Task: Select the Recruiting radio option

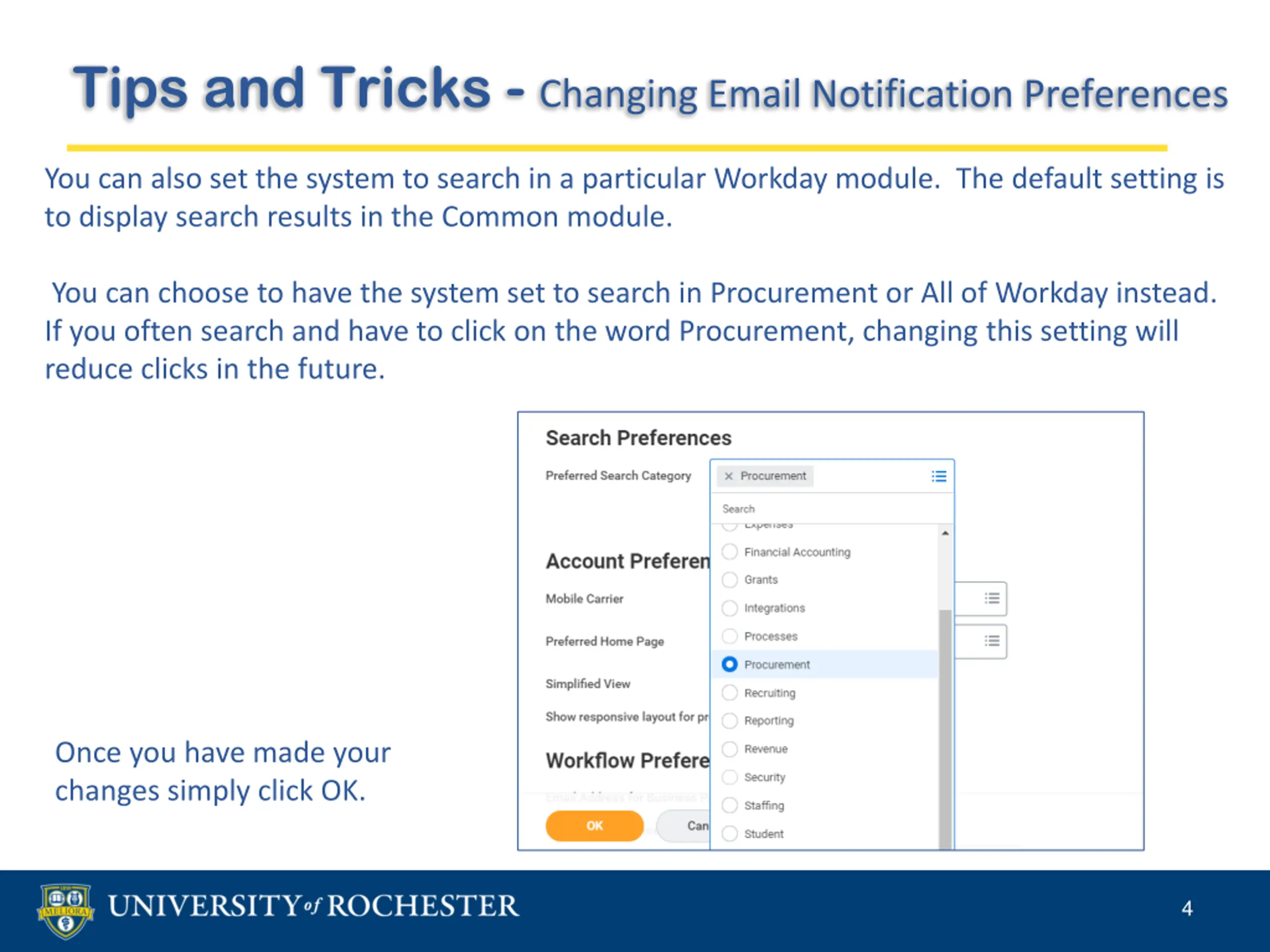Action: (x=729, y=693)
